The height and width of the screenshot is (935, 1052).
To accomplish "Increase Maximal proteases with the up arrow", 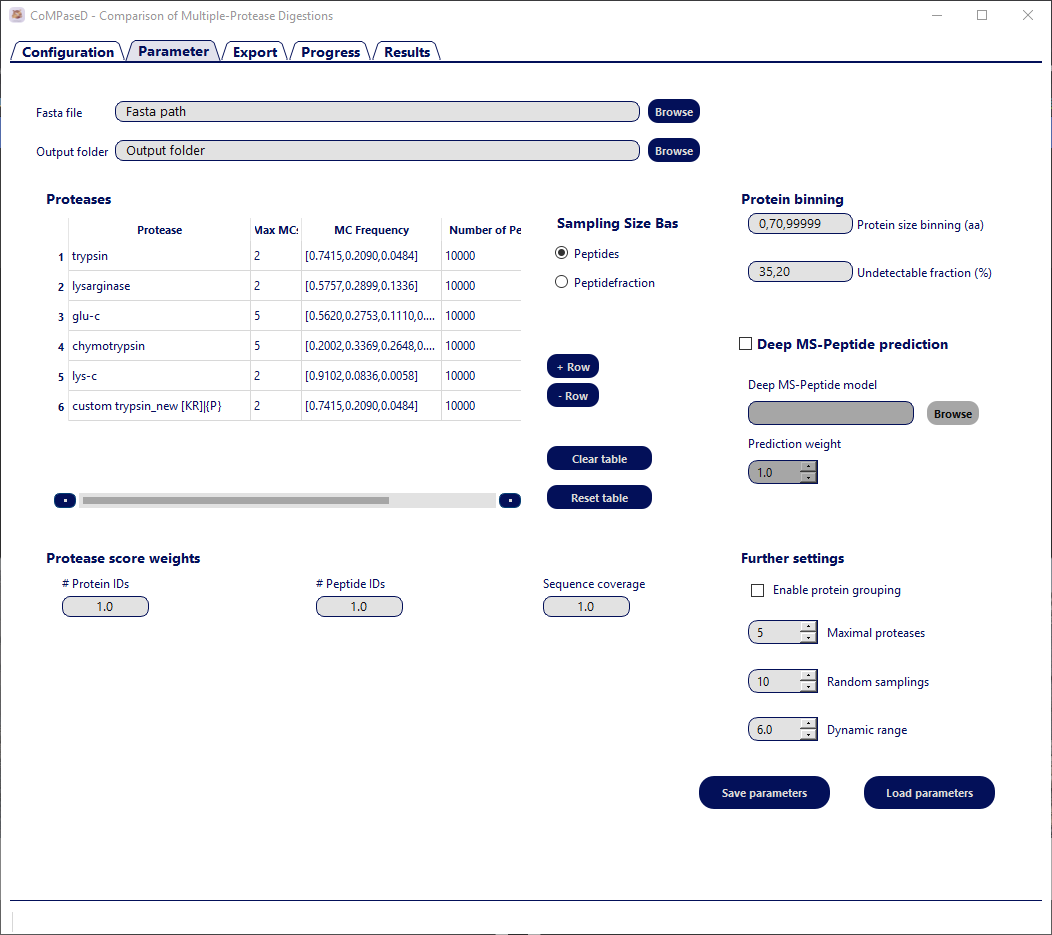I will pos(808,628).
